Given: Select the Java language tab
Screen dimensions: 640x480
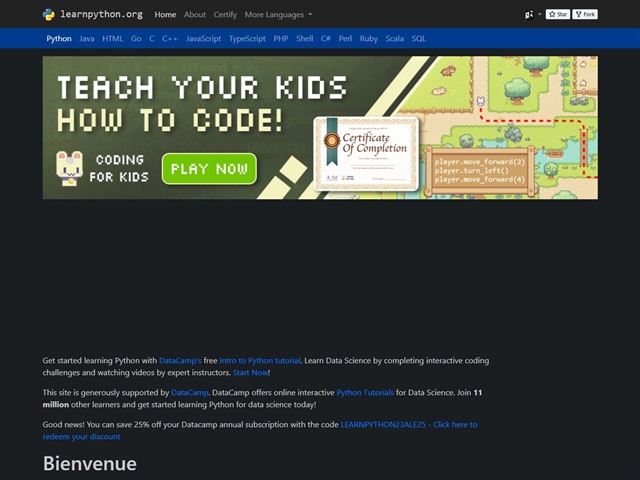Looking at the screenshot, I should click(x=87, y=39).
